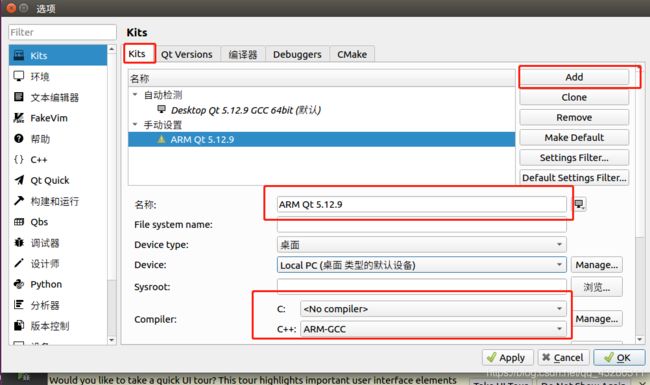Select the Kits sidebar category icon
This screenshot has height=385, width=650.
19,55
